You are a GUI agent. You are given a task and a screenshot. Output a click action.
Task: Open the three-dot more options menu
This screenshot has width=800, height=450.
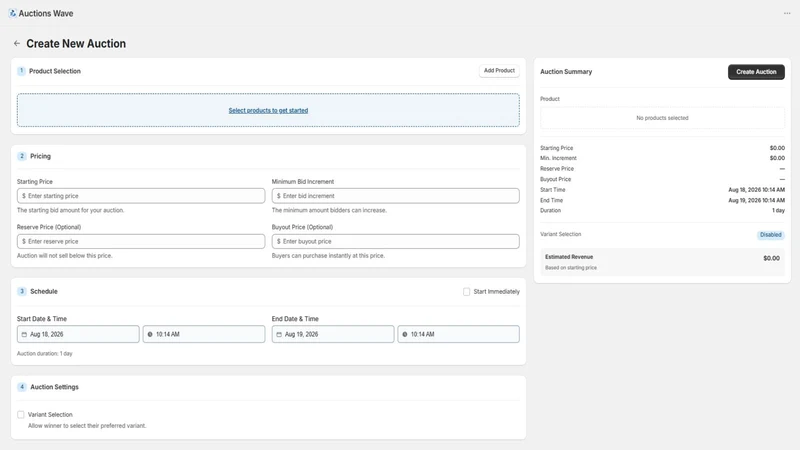pos(787,13)
